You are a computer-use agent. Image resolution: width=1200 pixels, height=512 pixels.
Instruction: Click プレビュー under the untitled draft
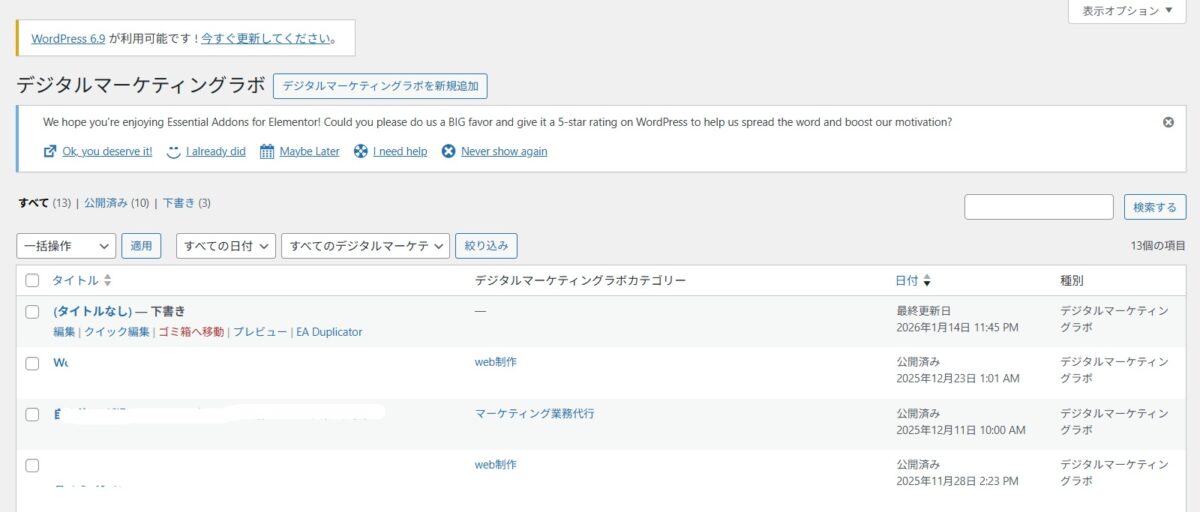coord(260,332)
